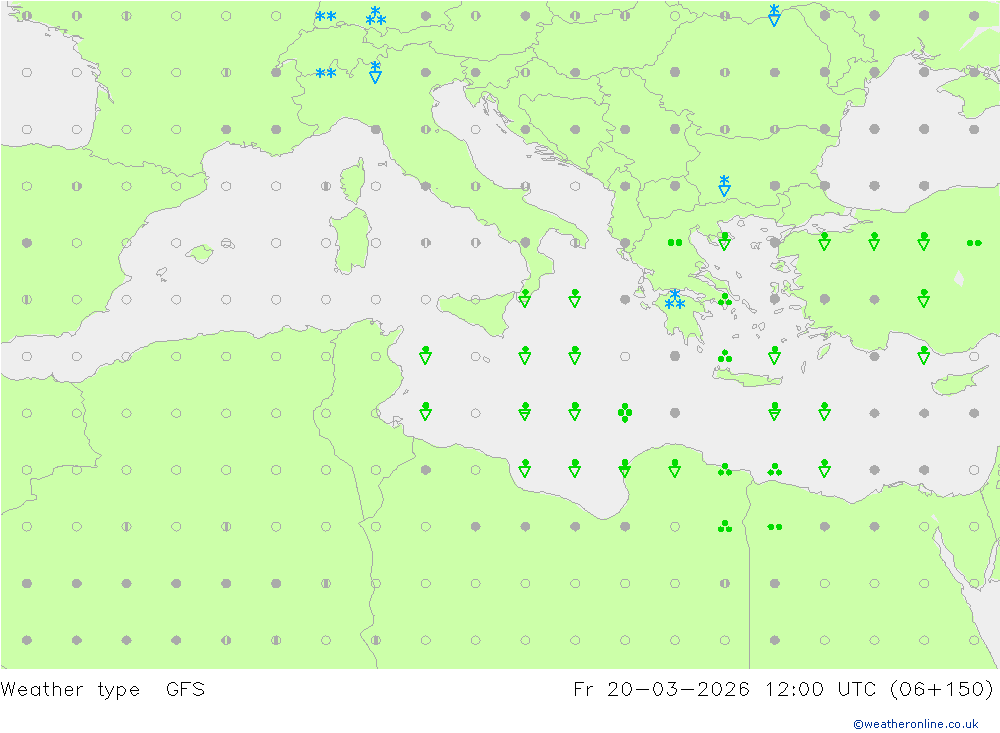Click the two-dot rain symbol in northwestern Egypt

(x=774, y=527)
